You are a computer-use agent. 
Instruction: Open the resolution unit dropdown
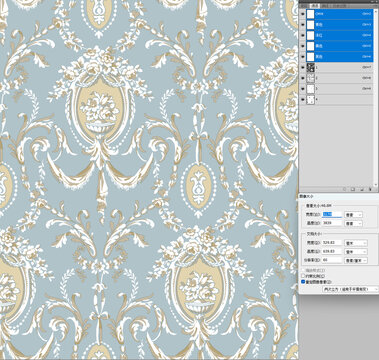pyautogui.click(x=356, y=260)
